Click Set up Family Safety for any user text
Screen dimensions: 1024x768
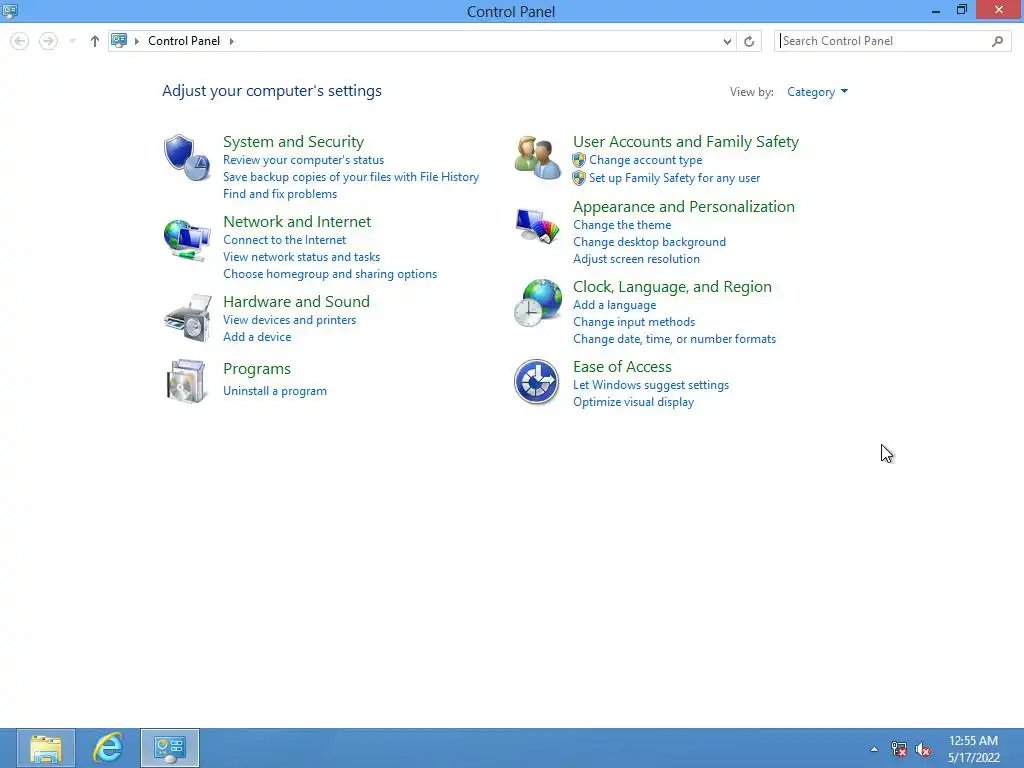click(x=675, y=178)
